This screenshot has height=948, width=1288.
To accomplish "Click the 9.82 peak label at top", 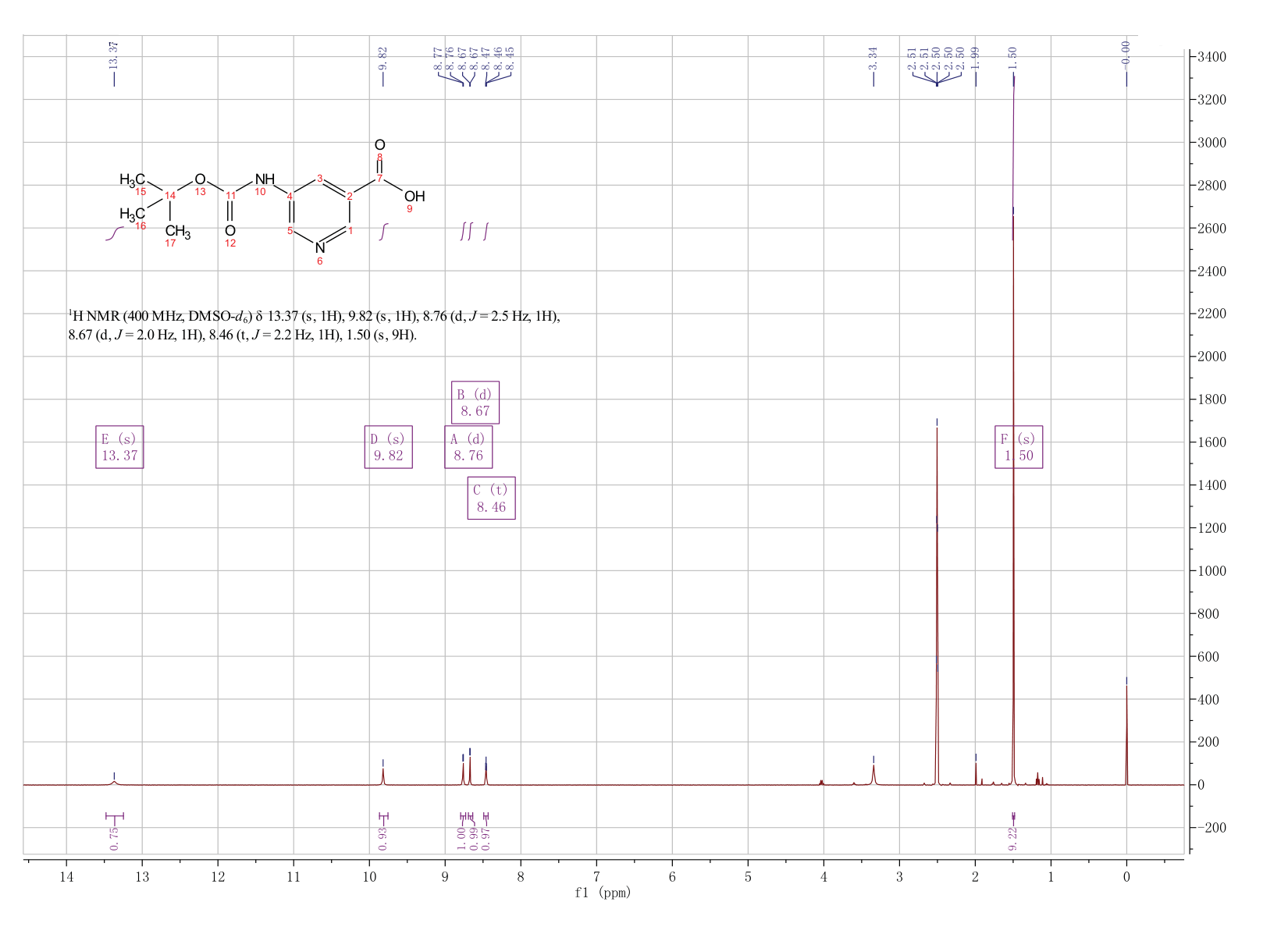I will [x=383, y=57].
